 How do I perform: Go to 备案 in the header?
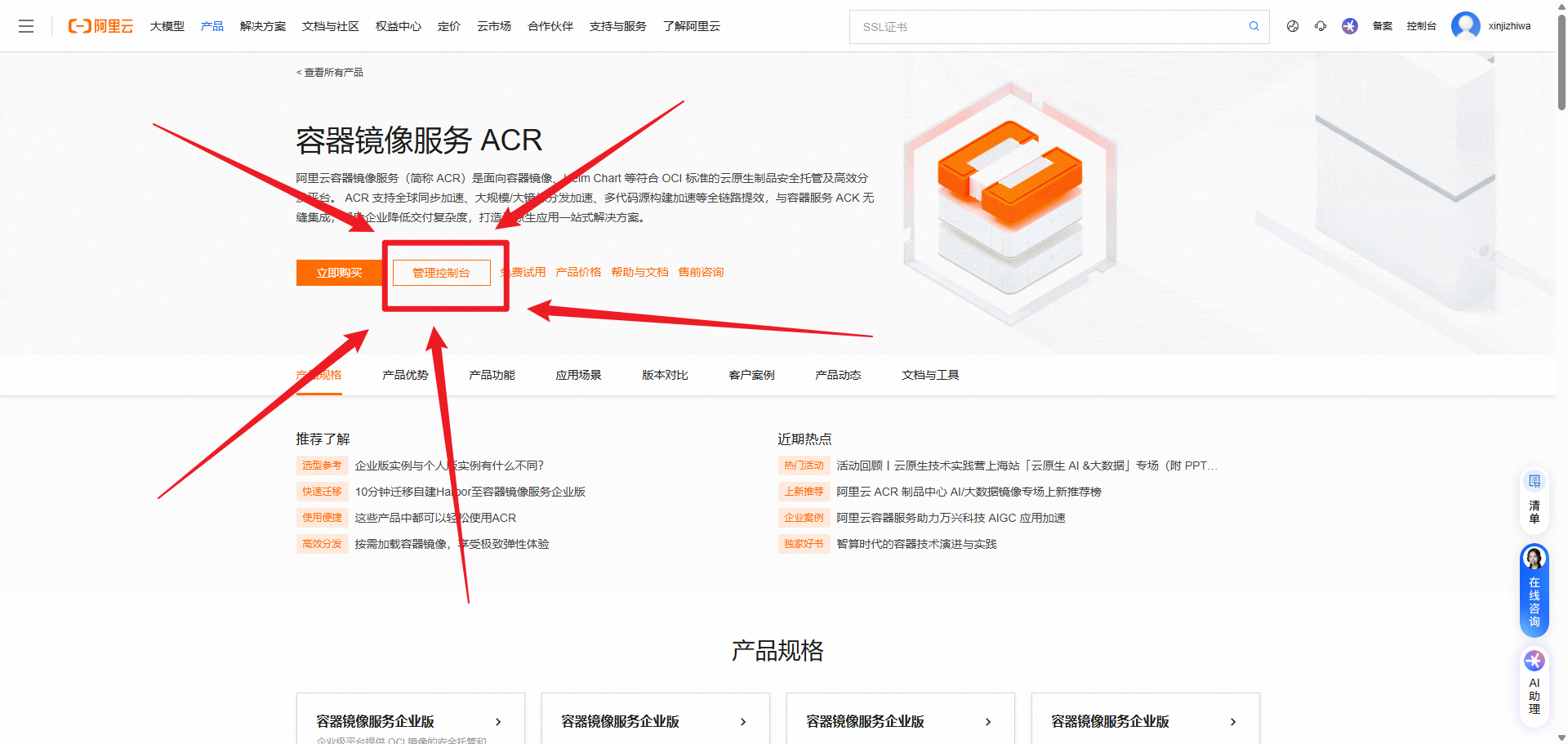(x=1383, y=26)
